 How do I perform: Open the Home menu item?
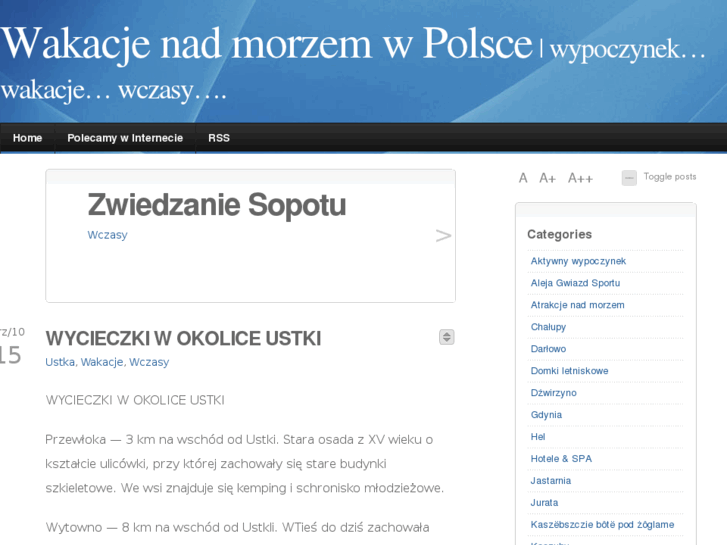[27, 138]
